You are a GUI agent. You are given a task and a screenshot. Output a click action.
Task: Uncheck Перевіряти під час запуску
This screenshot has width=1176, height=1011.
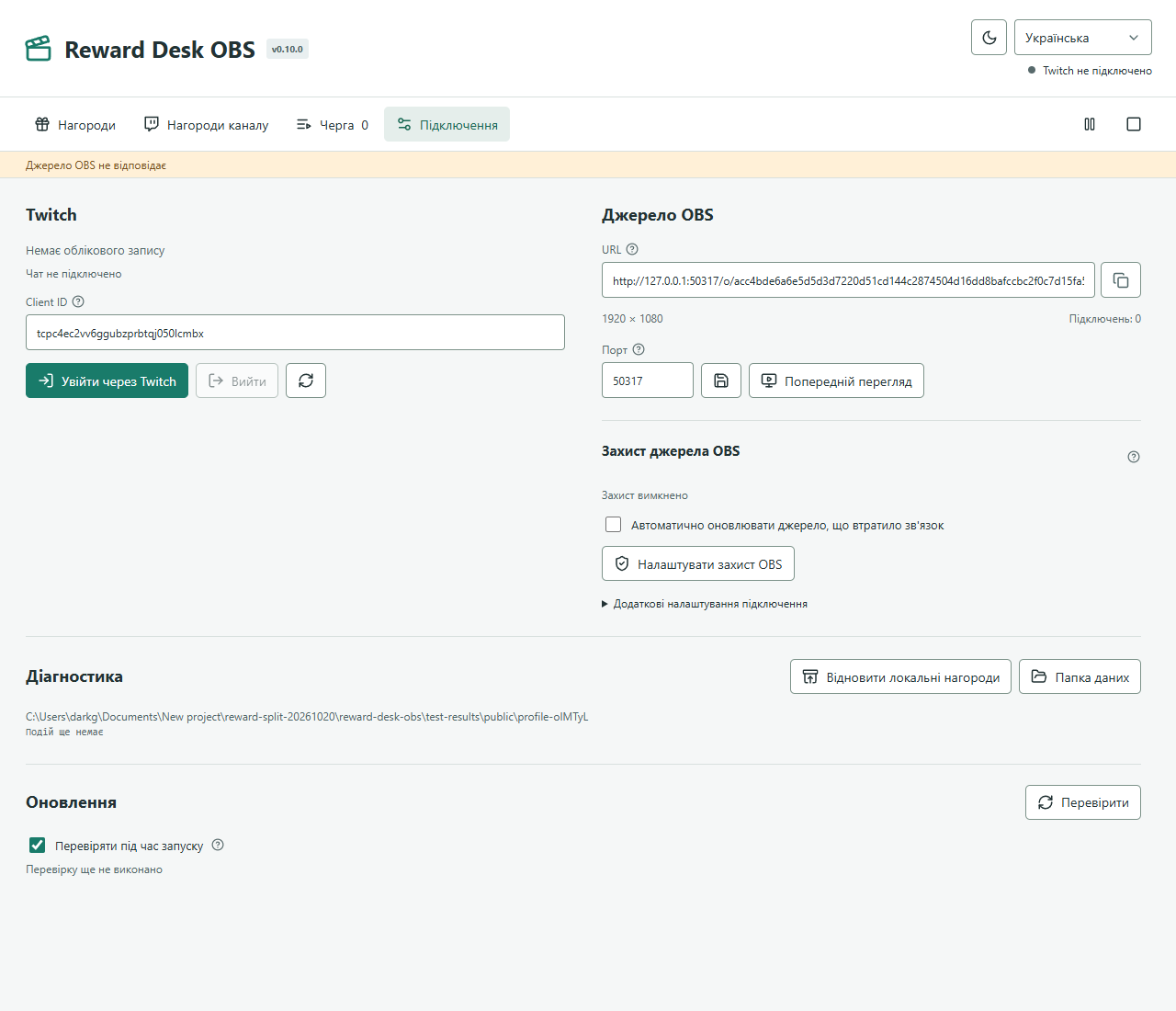click(38, 845)
